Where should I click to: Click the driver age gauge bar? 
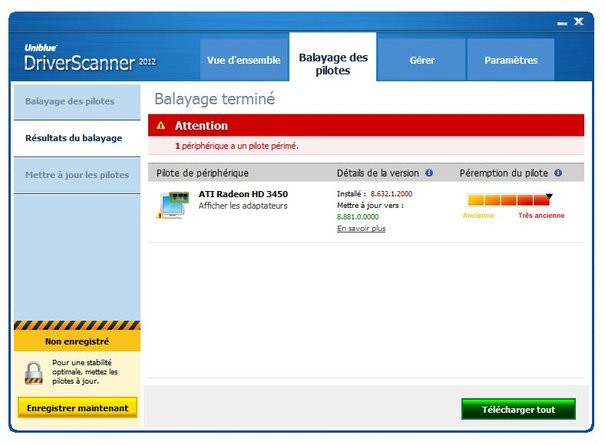[x=509, y=200]
